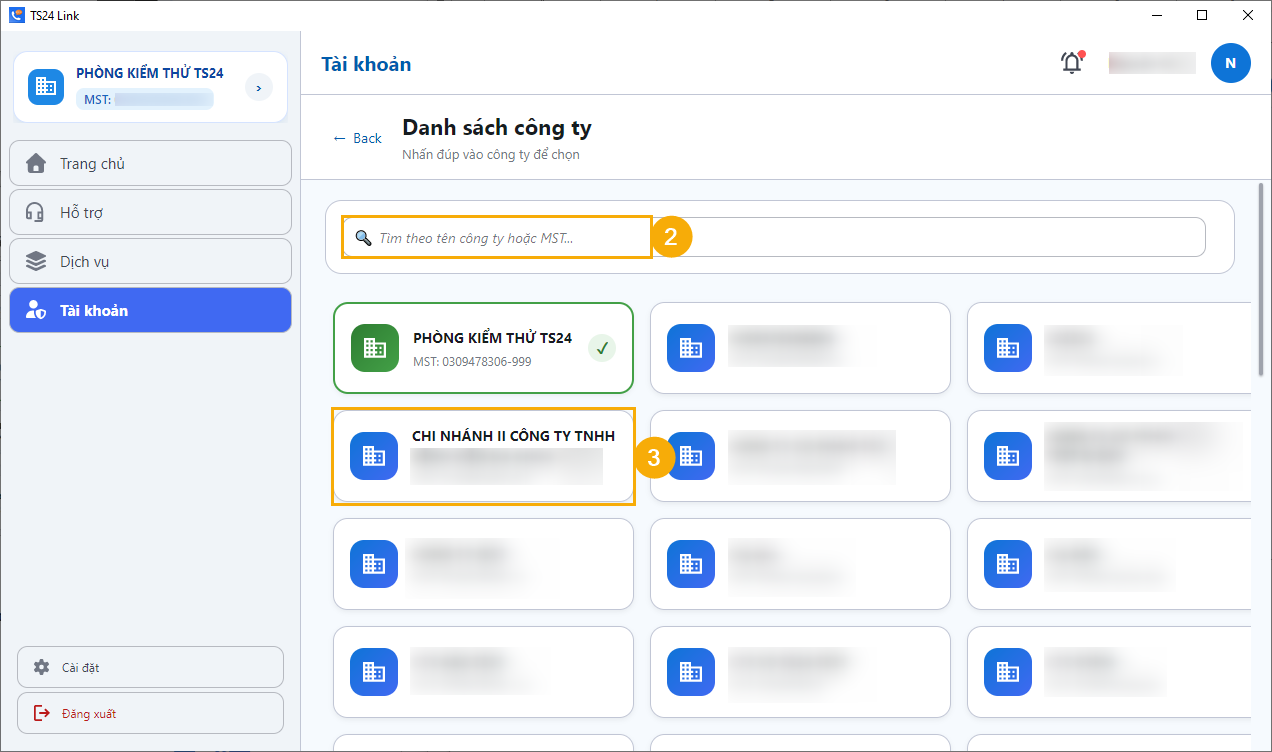Go Back from company list
1272x752 pixels.
click(357, 138)
